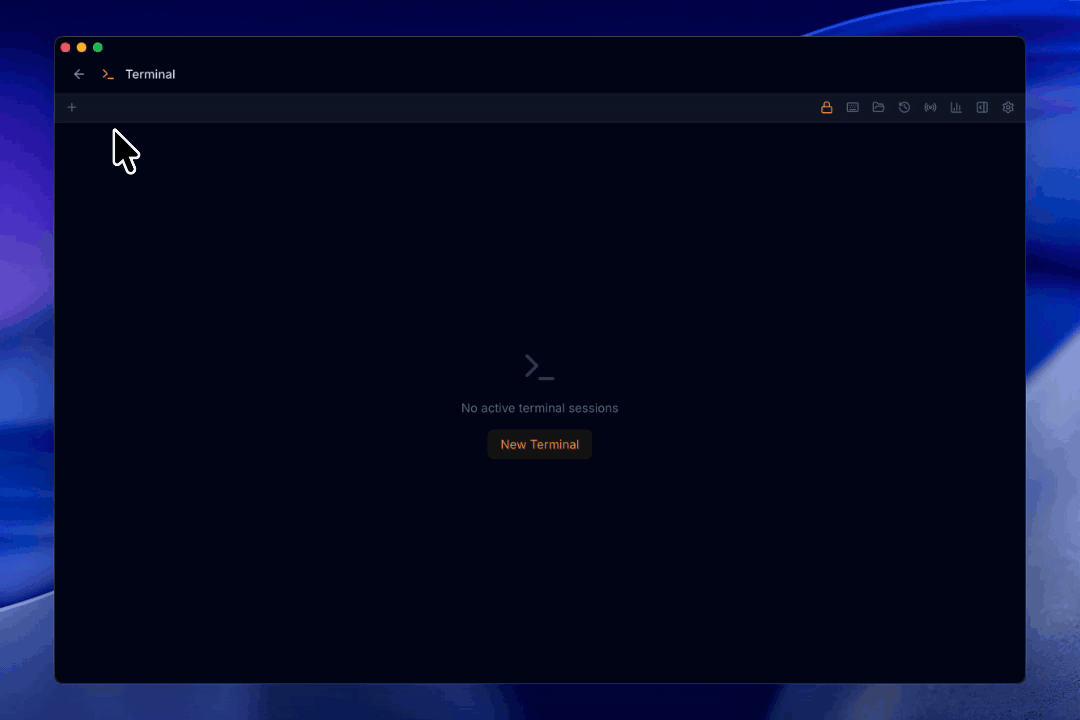Click the New Terminal label text
Screen dimensions: 1080x720
tap(539, 444)
